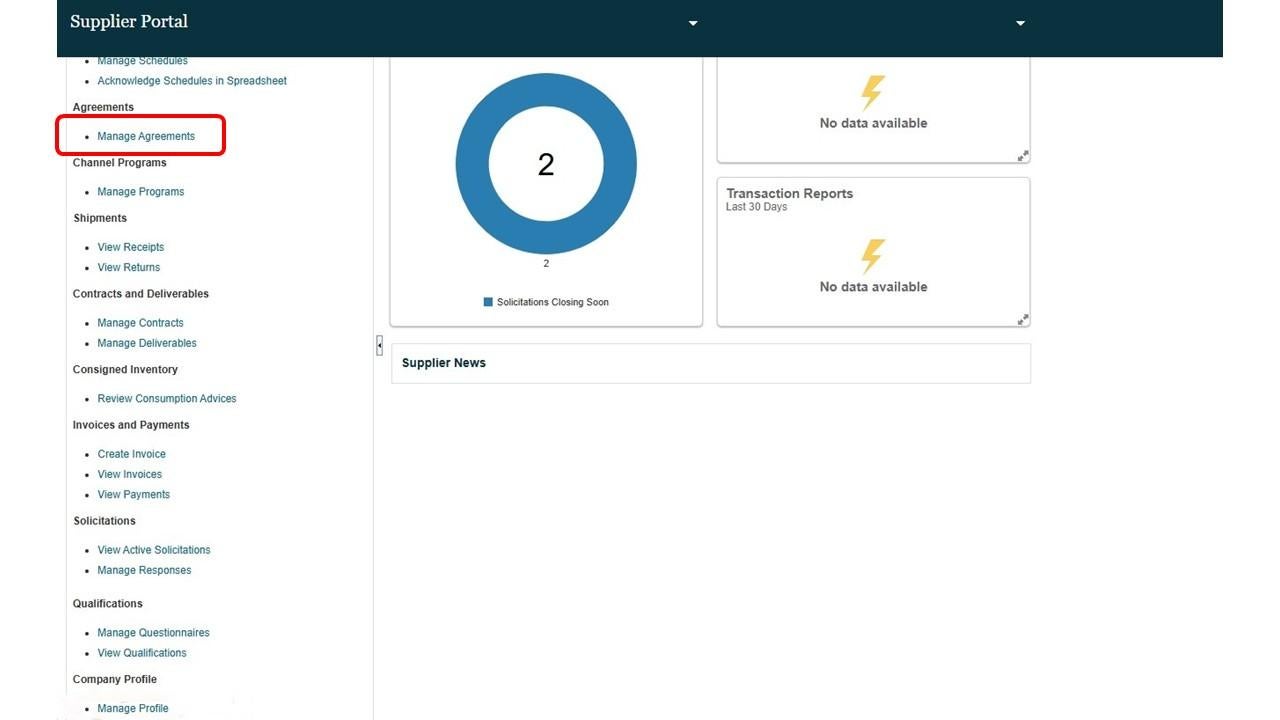Open Review Consumption Advices

(167, 398)
